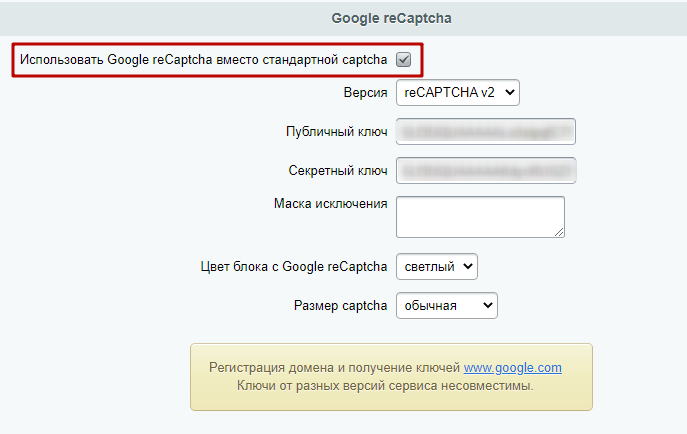Image resolution: width=687 pixels, height=434 pixels.
Task: Click the Публичный ключ input field
Action: [486, 131]
